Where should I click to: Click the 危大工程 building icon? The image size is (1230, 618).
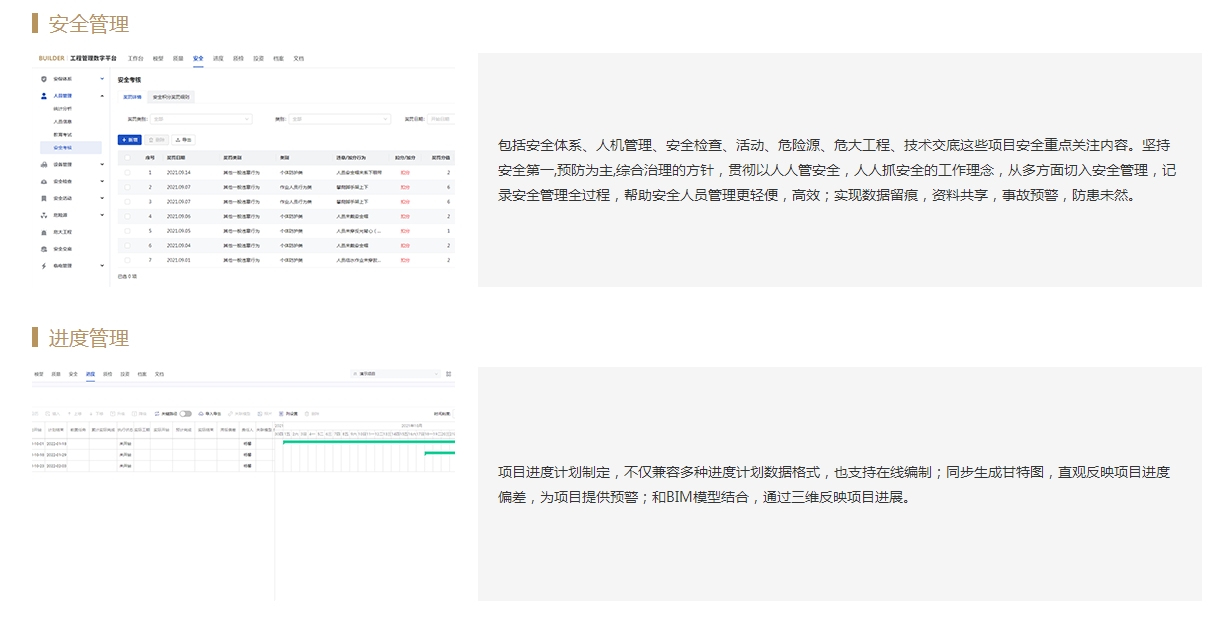(43, 232)
